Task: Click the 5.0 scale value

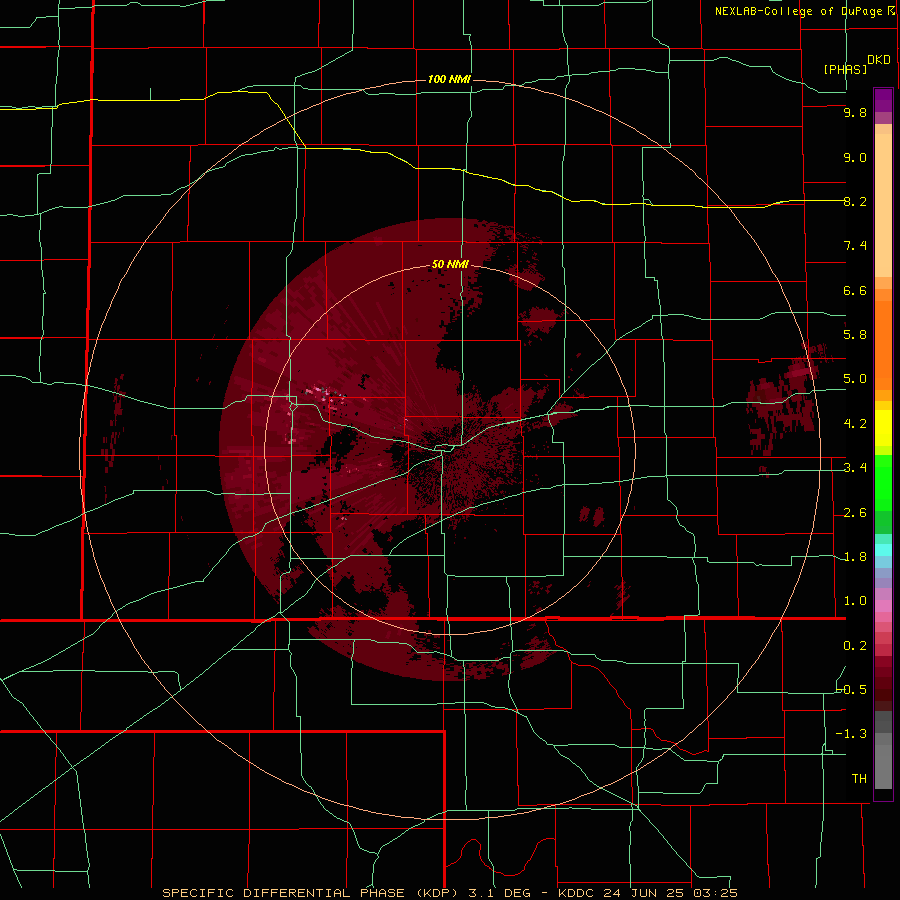Action: pyautogui.click(x=855, y=379)
